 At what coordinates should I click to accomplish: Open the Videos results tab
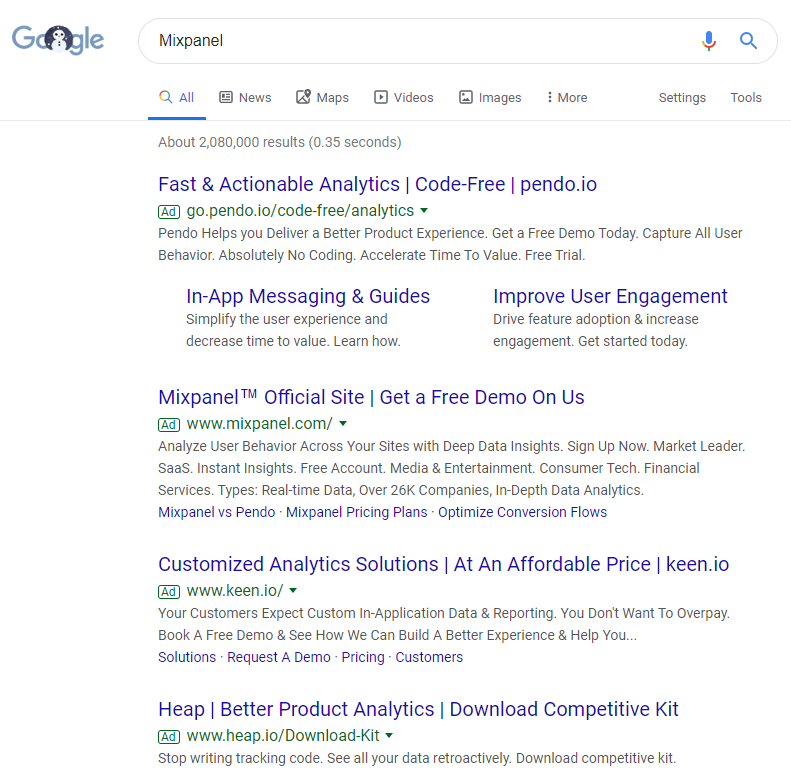403,98
